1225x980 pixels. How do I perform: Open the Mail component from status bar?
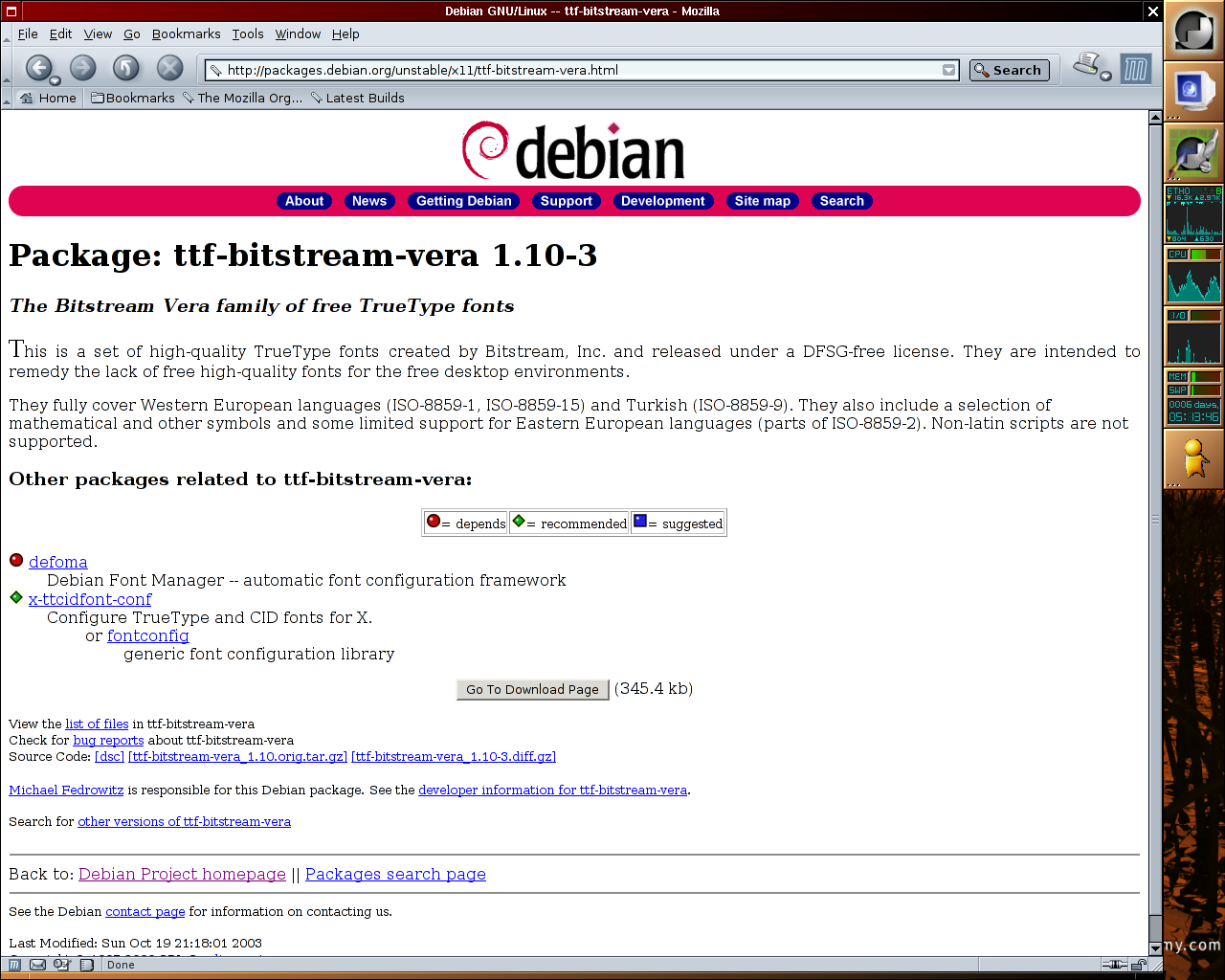(x=37, y=965)
